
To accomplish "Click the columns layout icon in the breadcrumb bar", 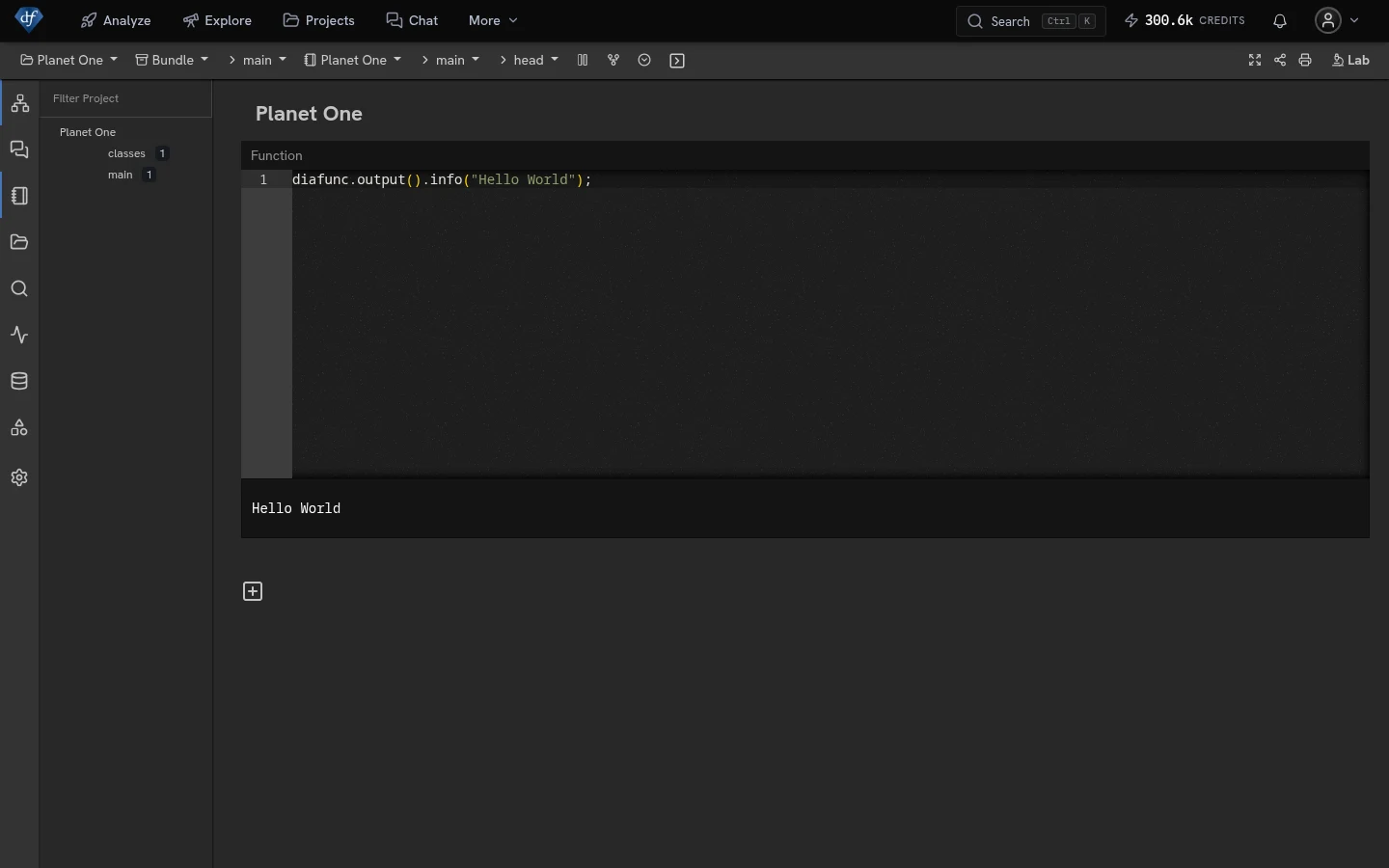I will [x=583, y=60].
